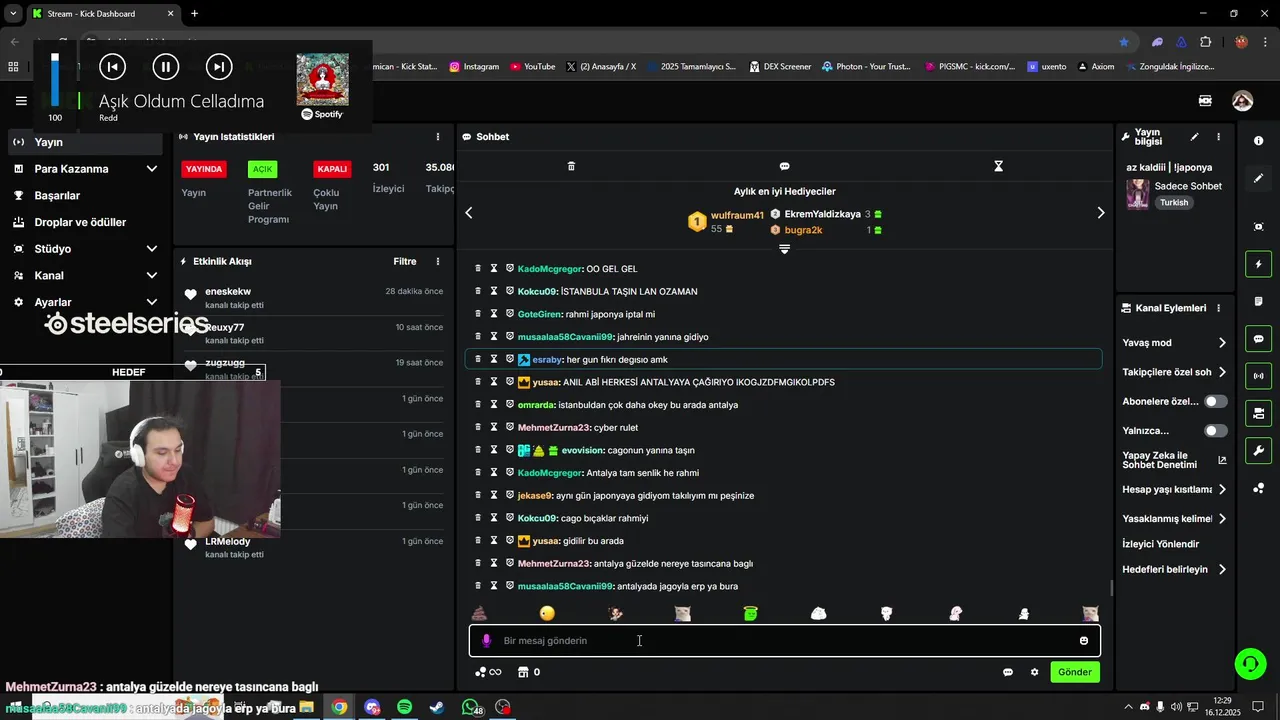Expand Yasaklanmış kelimeler option
Image resolution: width=1280 pixels, height=720 pixels.
point(1175,519)
